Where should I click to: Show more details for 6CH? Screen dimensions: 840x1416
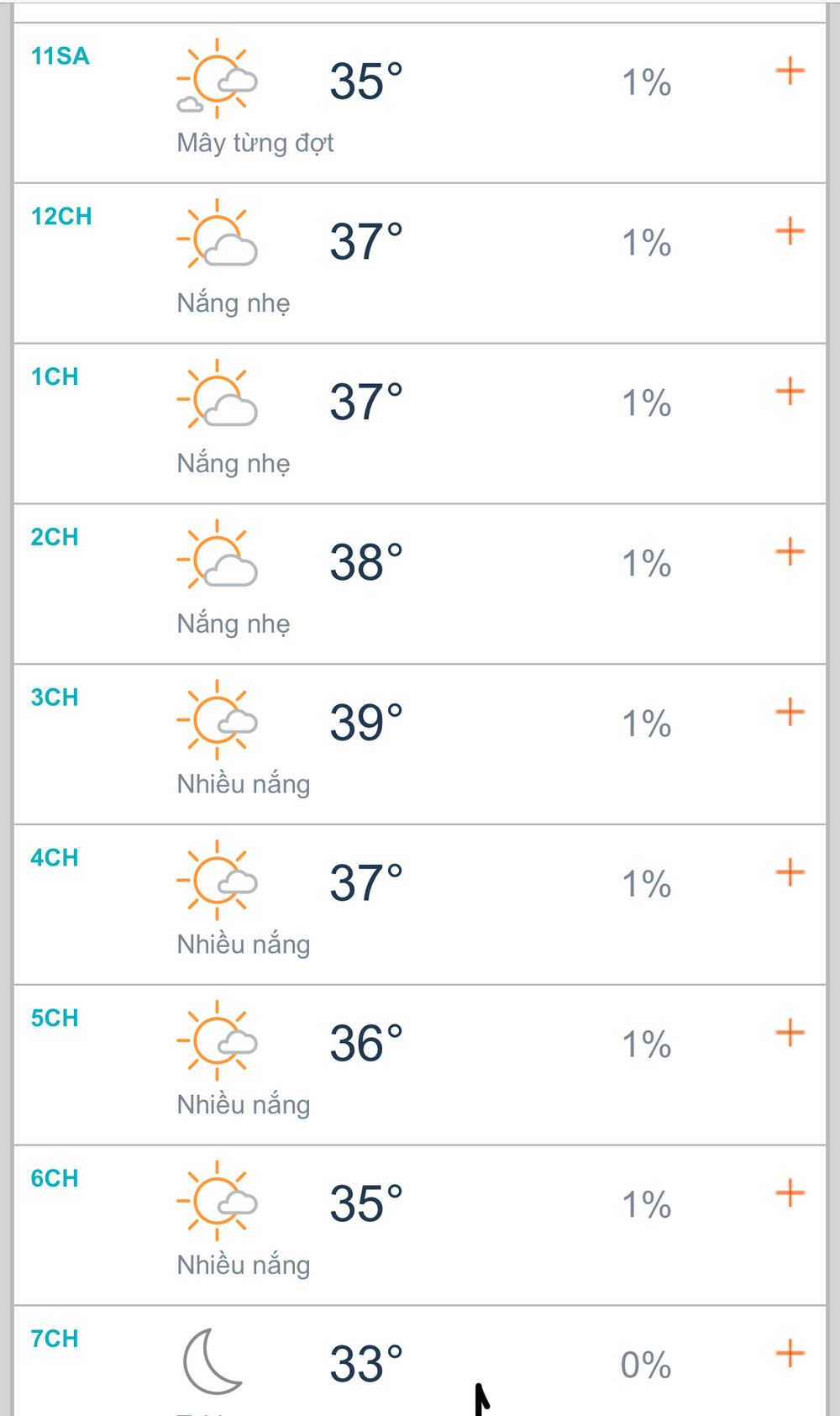[x=790, y=1193]
